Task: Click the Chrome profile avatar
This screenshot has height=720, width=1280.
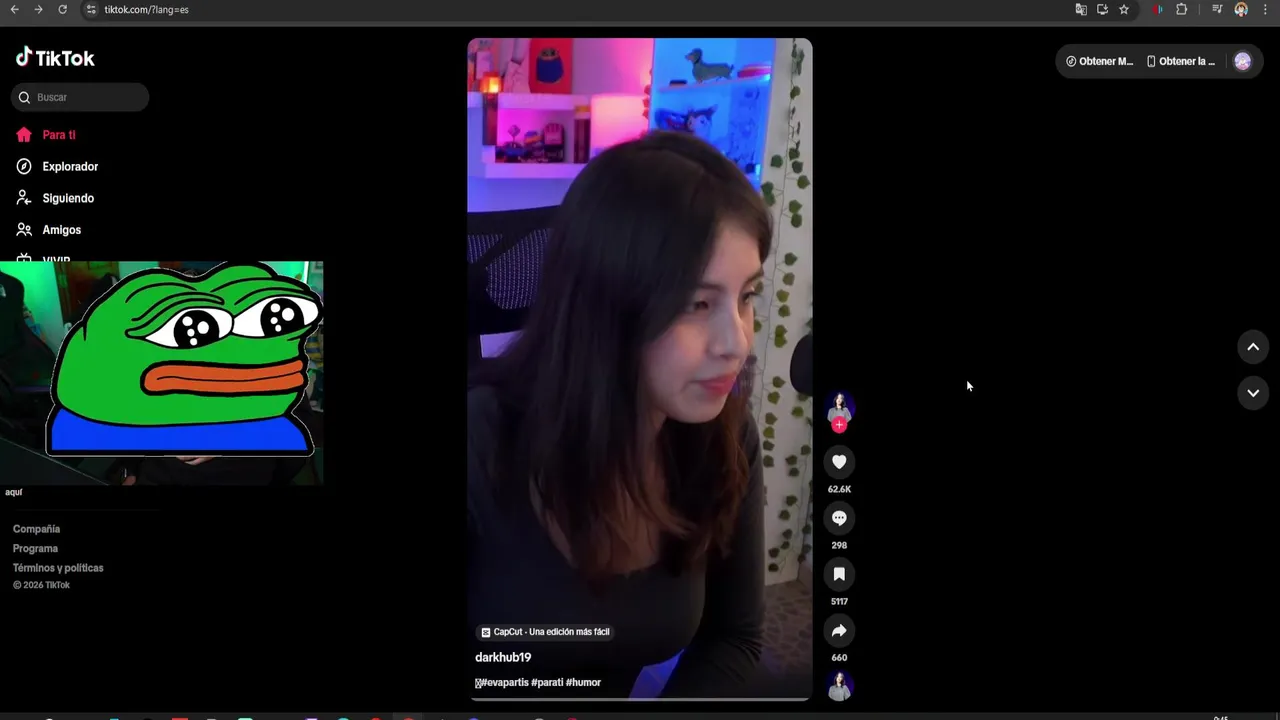Action: pyautogui.click(x=1241, y=9)
